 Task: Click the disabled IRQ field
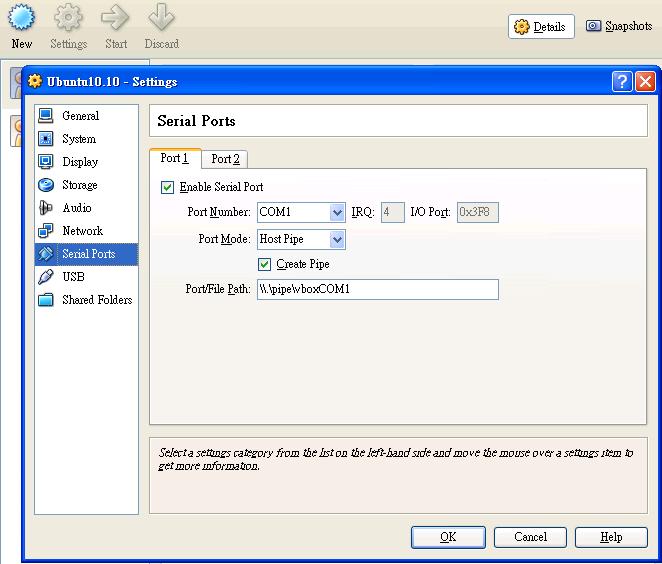[x=393, y=212]
